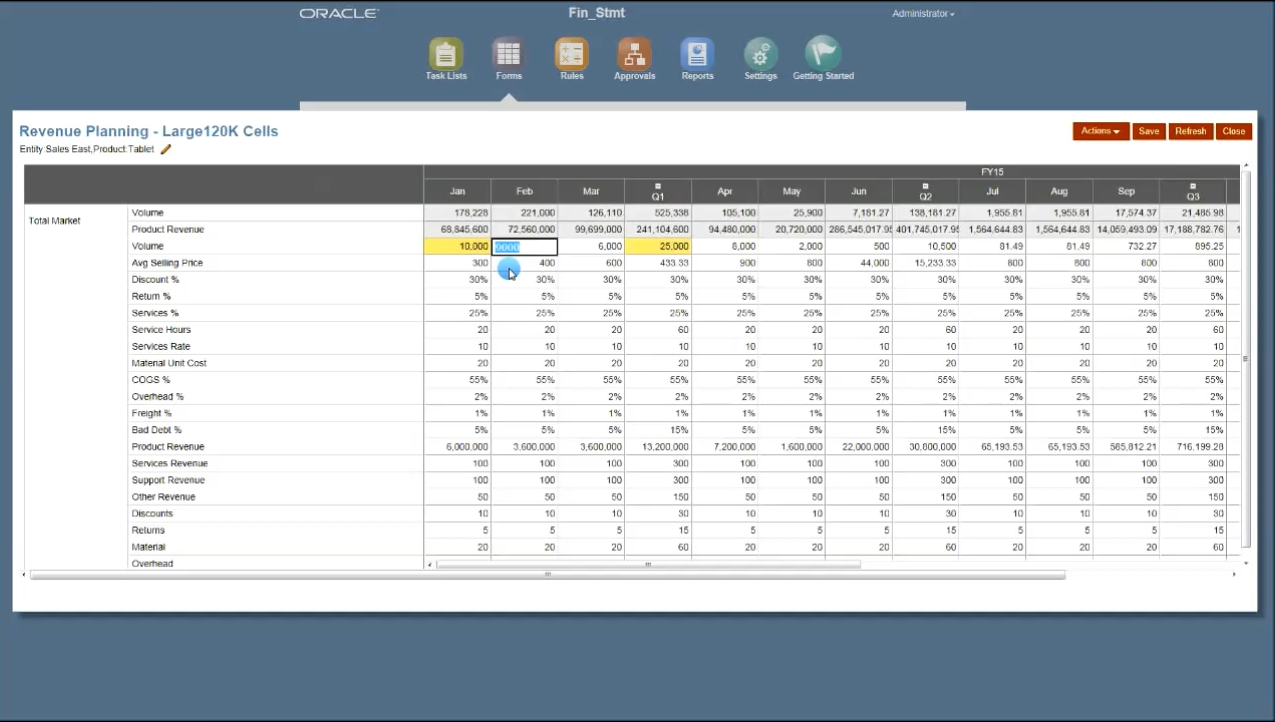The height and width of the screenshot is (722, 1276).
Task: Click the Mar Avg Selling Price cell
Action: [591, 263]
